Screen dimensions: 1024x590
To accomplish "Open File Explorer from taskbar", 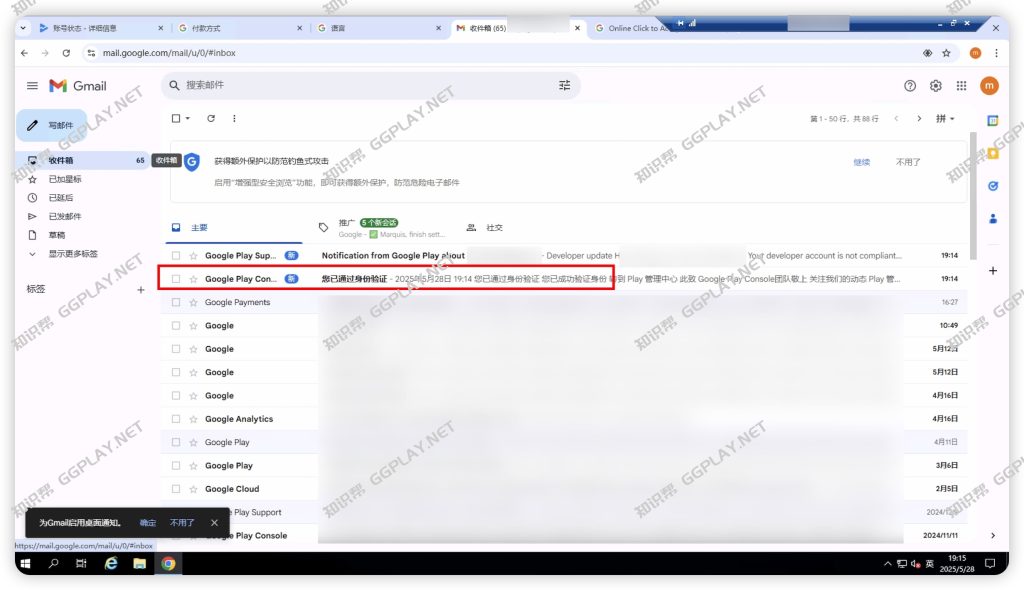I will click(139, 563).
